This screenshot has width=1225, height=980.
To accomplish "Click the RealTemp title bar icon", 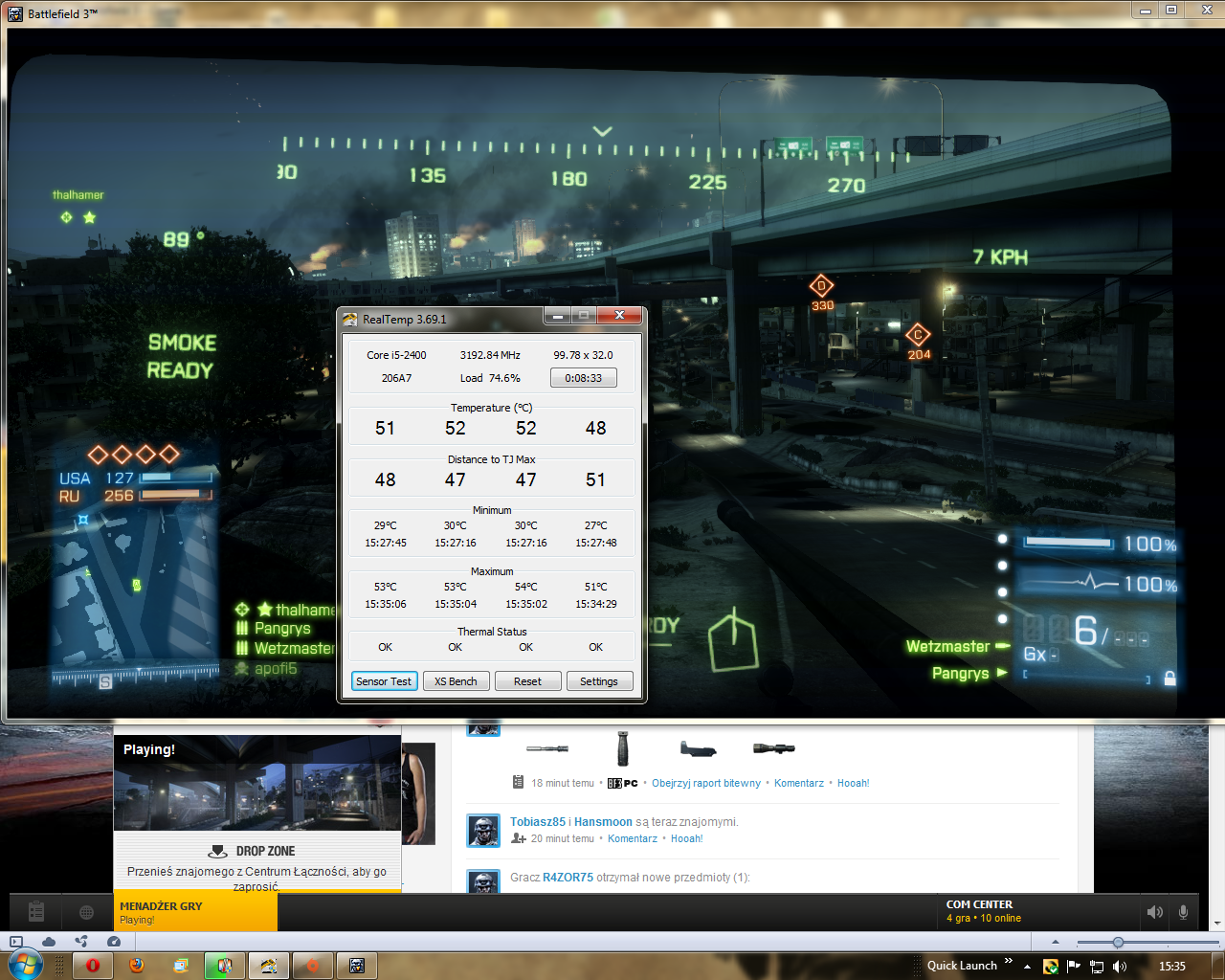I will click(x=350, y=320).
